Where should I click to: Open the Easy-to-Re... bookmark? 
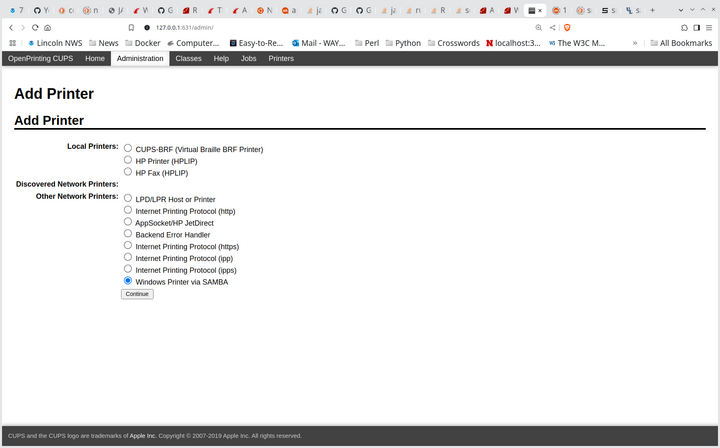[x=256, y=43]
